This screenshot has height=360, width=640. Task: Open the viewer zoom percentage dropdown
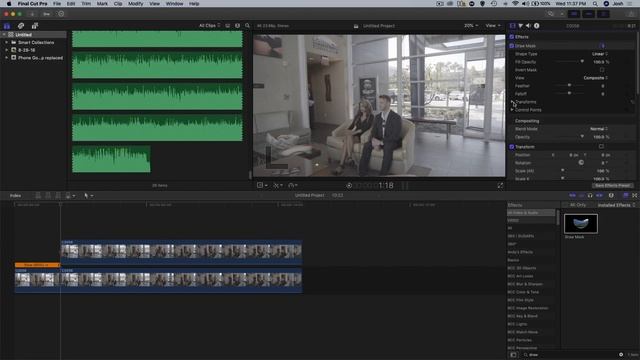(471, 26)
